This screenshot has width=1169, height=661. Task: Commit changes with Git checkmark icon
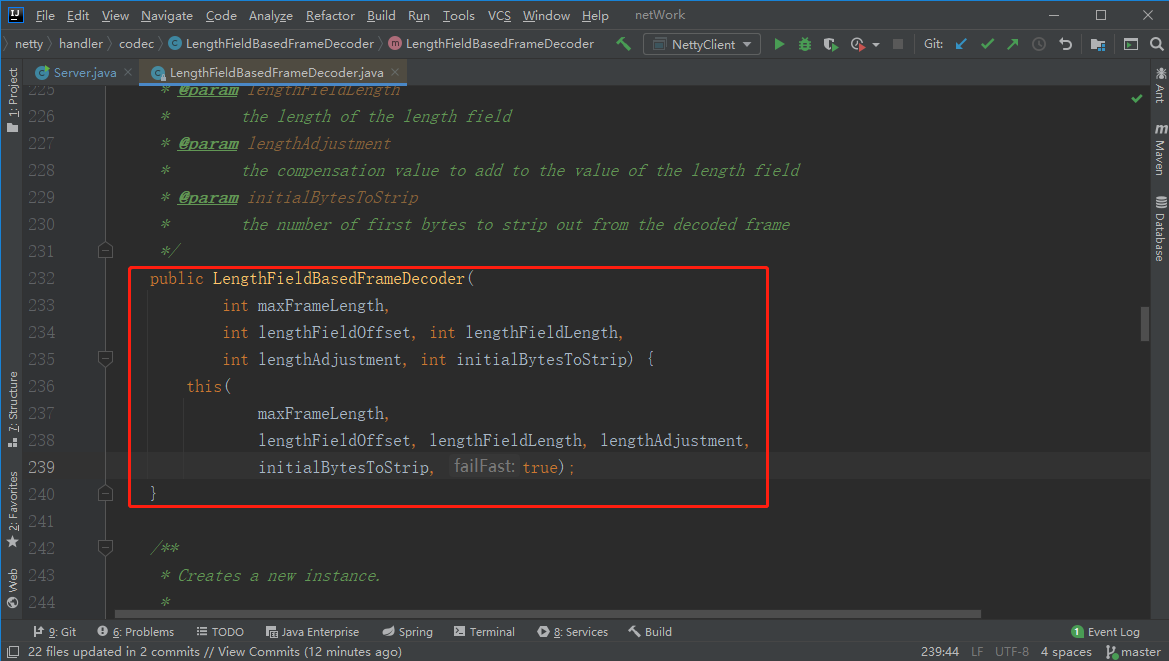987,44
